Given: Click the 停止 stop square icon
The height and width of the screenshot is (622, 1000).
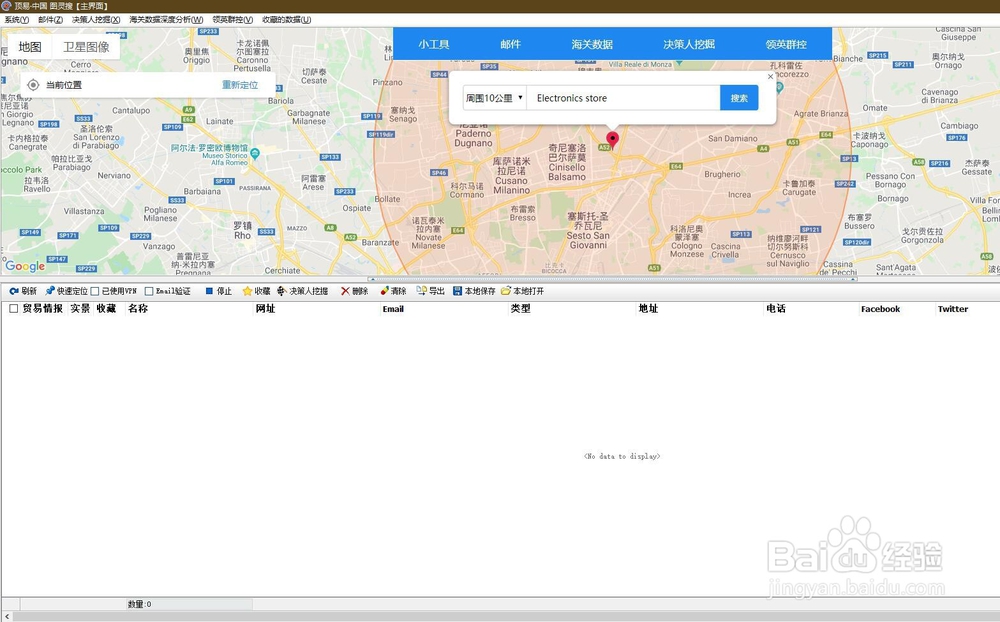Looking at the screenshot, I should (209, 291).
